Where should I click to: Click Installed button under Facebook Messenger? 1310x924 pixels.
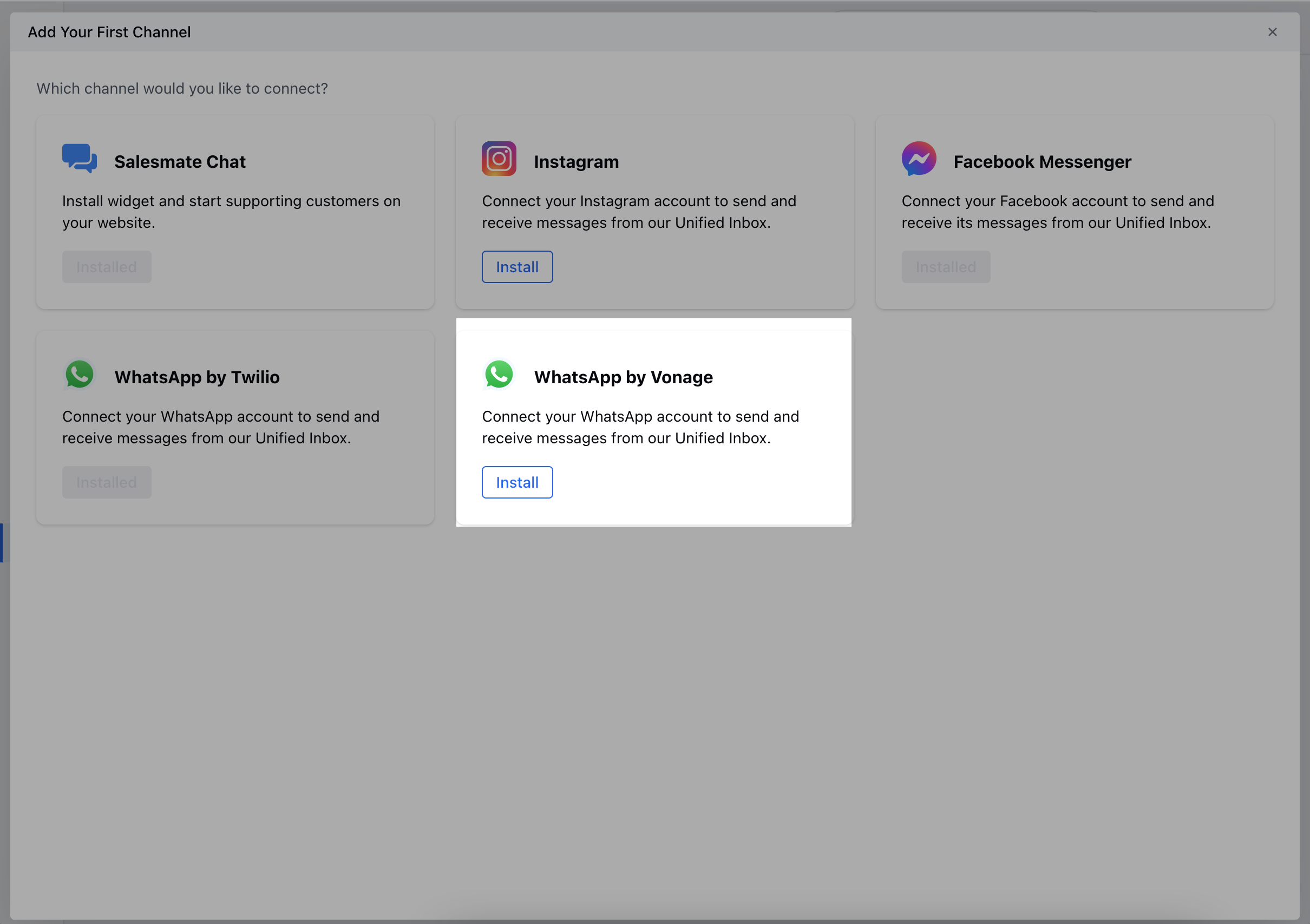pyautogui.click(x=945, y=267)
